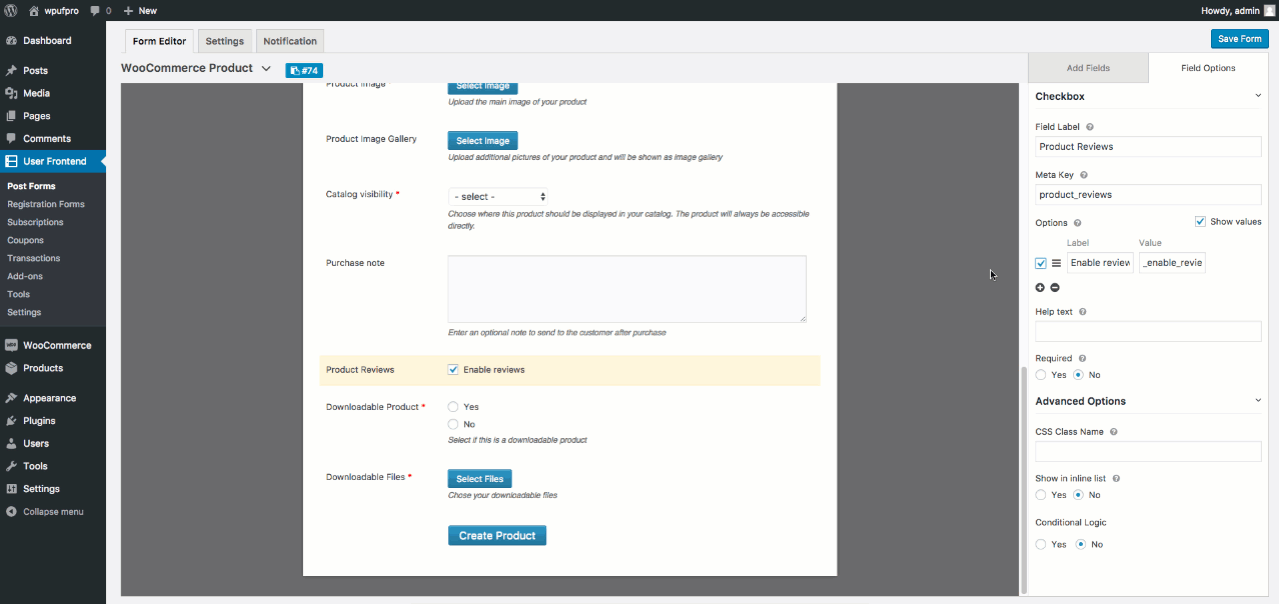Click the Purchase note textarea
Viewport: 1279px width, 604px height.
[627, 289]
